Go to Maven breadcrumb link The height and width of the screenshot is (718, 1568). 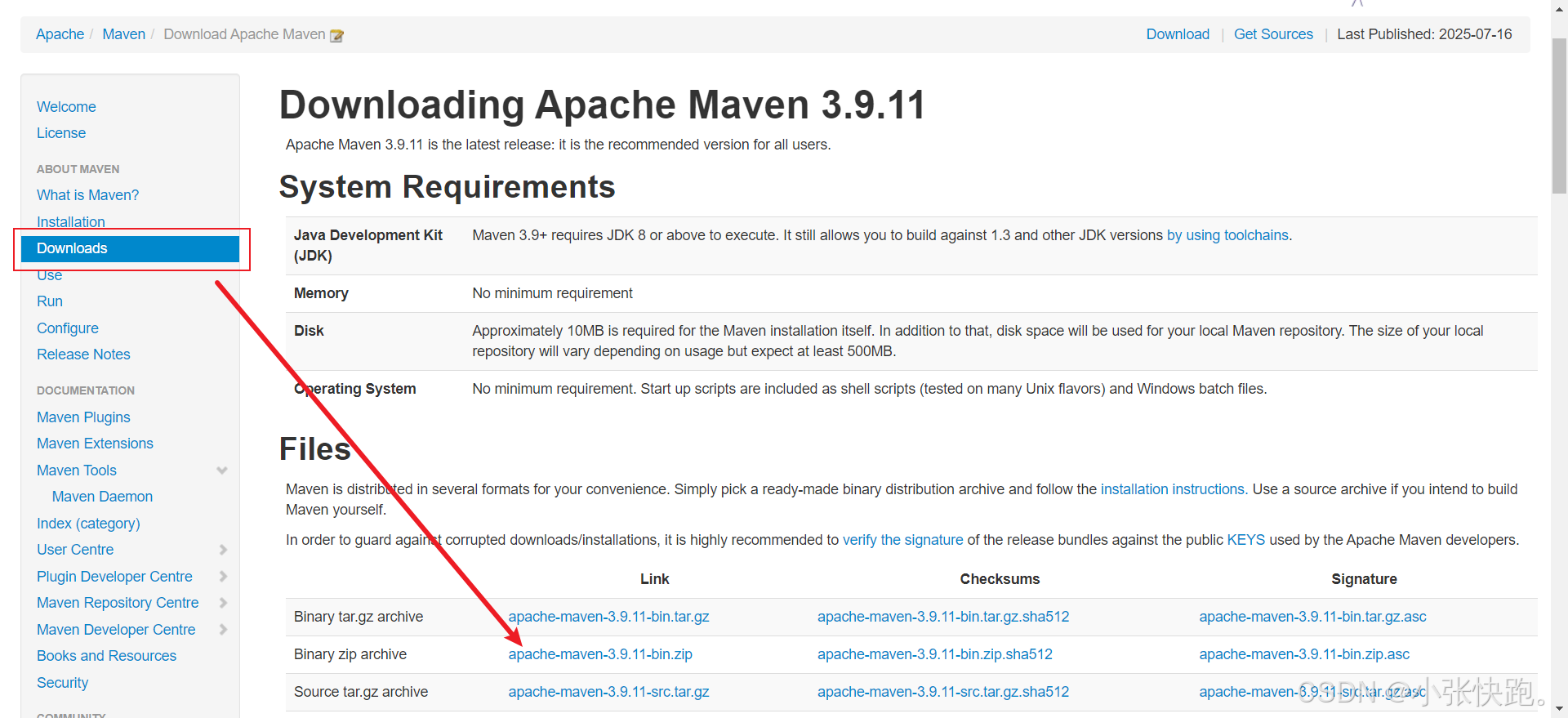pos(123,34)
